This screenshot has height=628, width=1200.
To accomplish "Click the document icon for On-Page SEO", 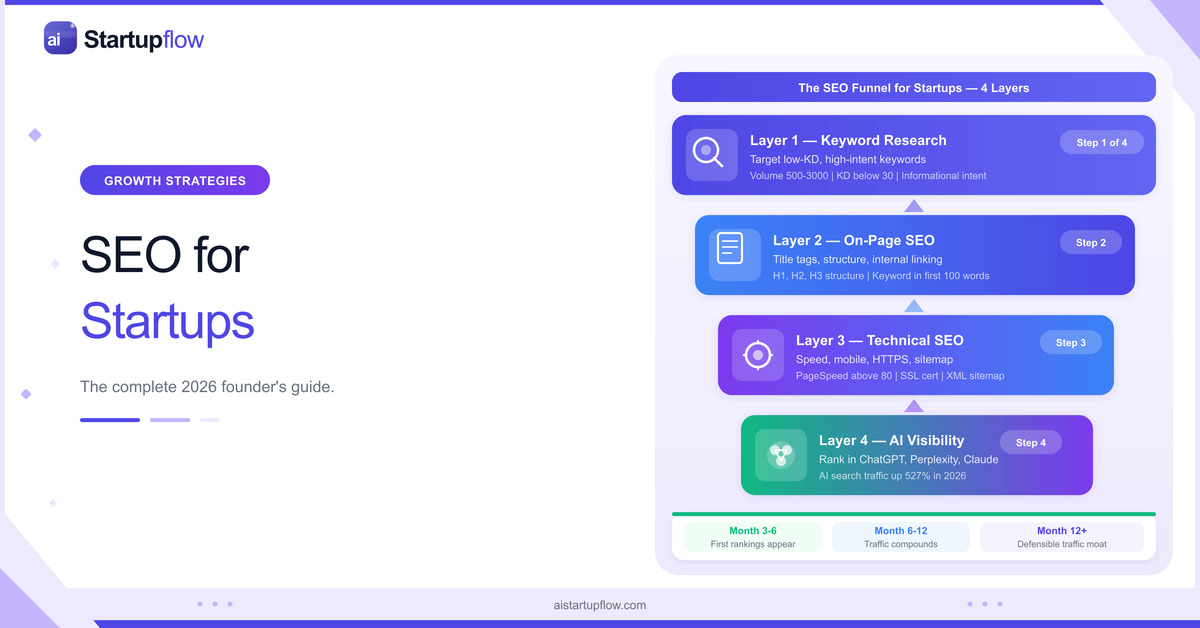I will (735, 255).
